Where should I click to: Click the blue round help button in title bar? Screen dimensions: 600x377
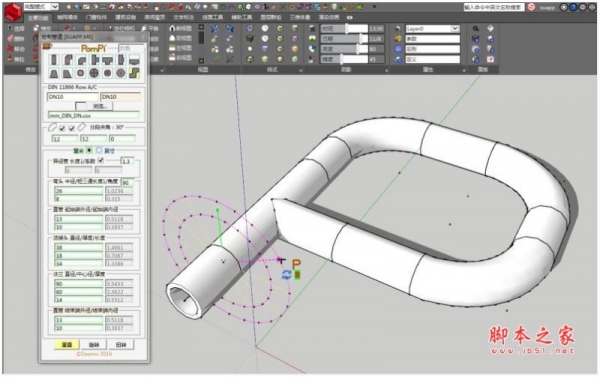click(x=573, y=7)
